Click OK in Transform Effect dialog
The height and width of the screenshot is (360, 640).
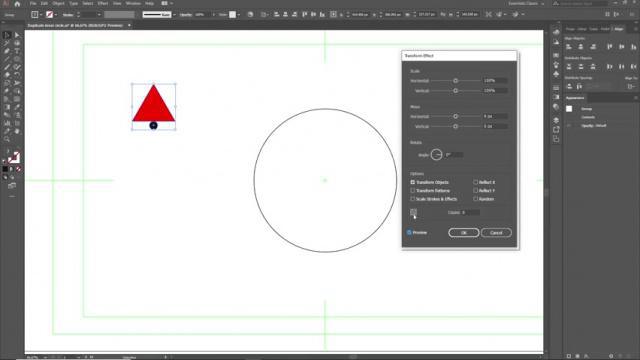tap(464, 233)
